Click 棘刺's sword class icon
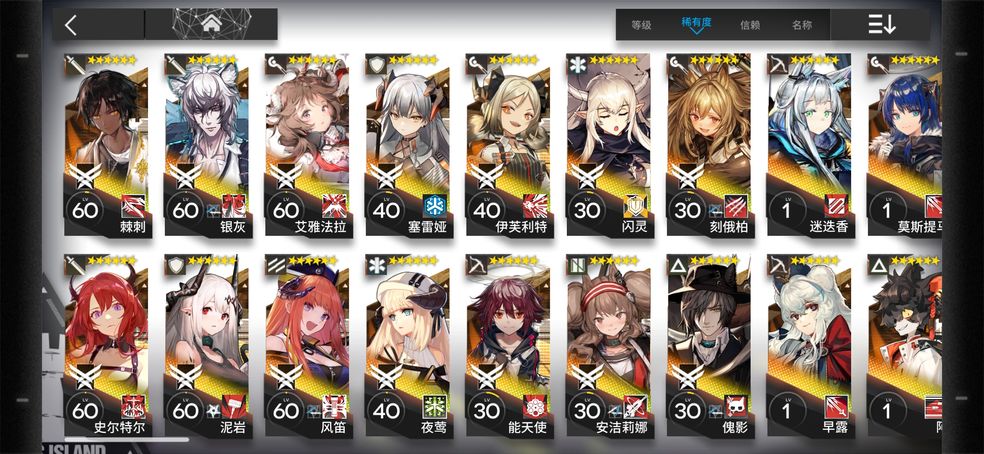 [74, 64]
